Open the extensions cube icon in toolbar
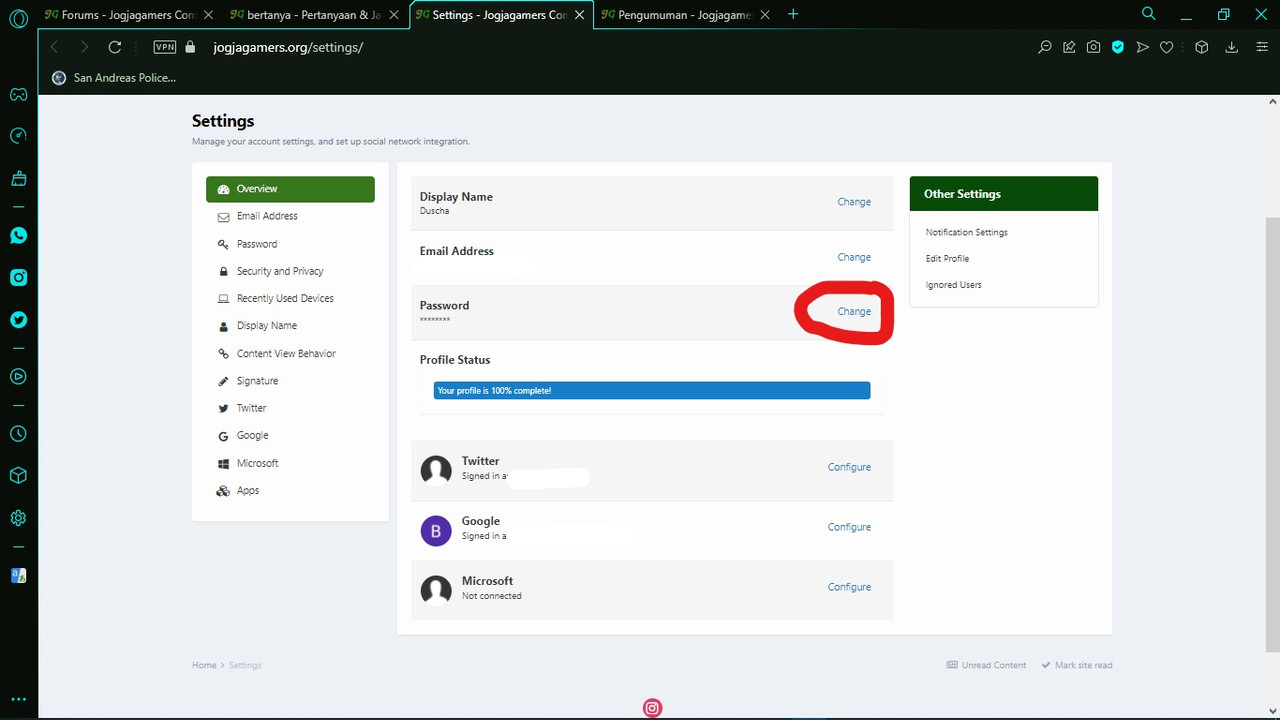The width and height of the screenshot is (1280, 720). pos(1202,47)
